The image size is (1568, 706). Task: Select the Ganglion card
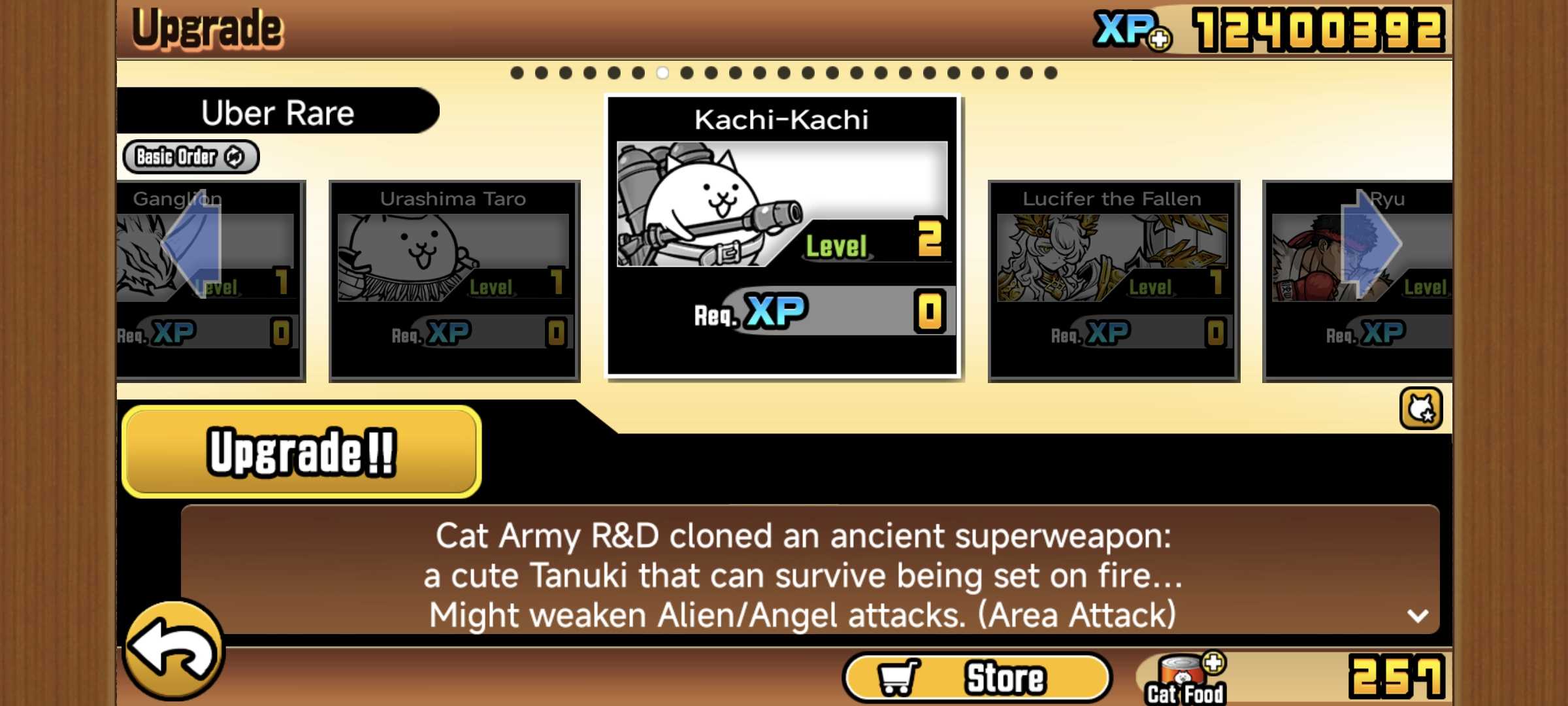point(210,281)
